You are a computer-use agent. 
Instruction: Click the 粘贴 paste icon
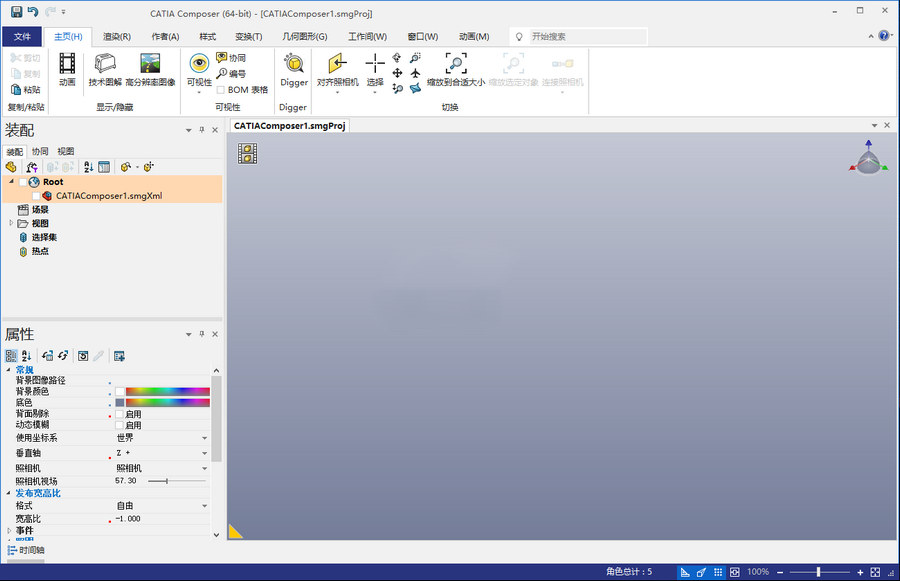[x=16, y=90]
